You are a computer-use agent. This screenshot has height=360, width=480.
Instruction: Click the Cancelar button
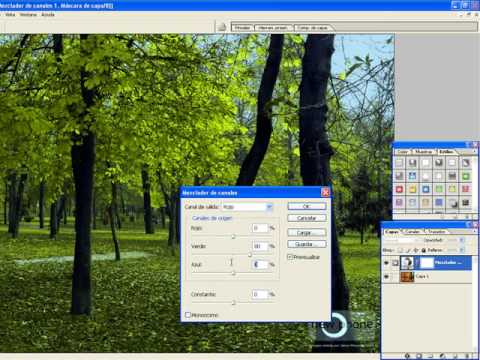(307, 218)
